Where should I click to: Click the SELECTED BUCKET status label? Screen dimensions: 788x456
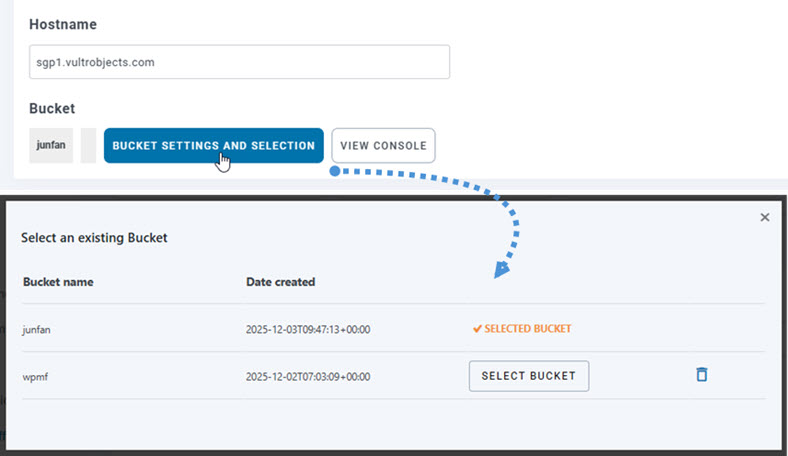[x=527, y=328]
